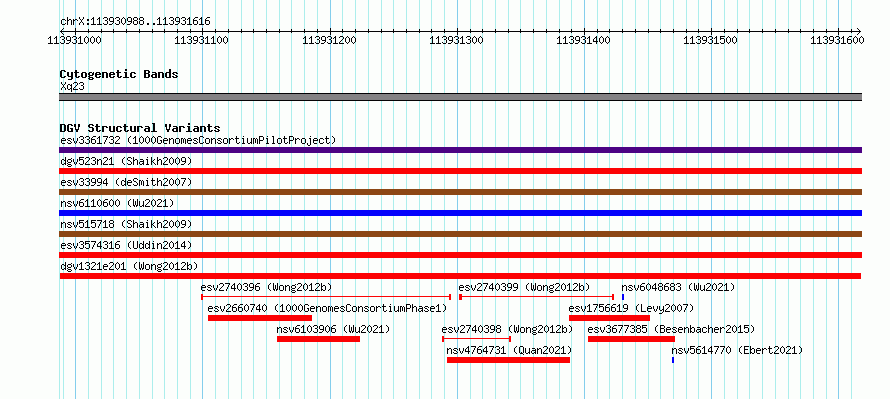Click the esv1756619 (Levy2007) label text
Viewport: 890px width, 399px height.
(631, 308)
